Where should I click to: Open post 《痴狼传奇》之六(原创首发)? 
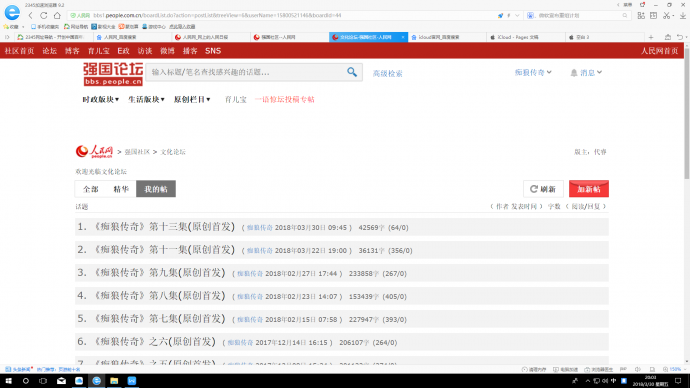pos(154,341)
